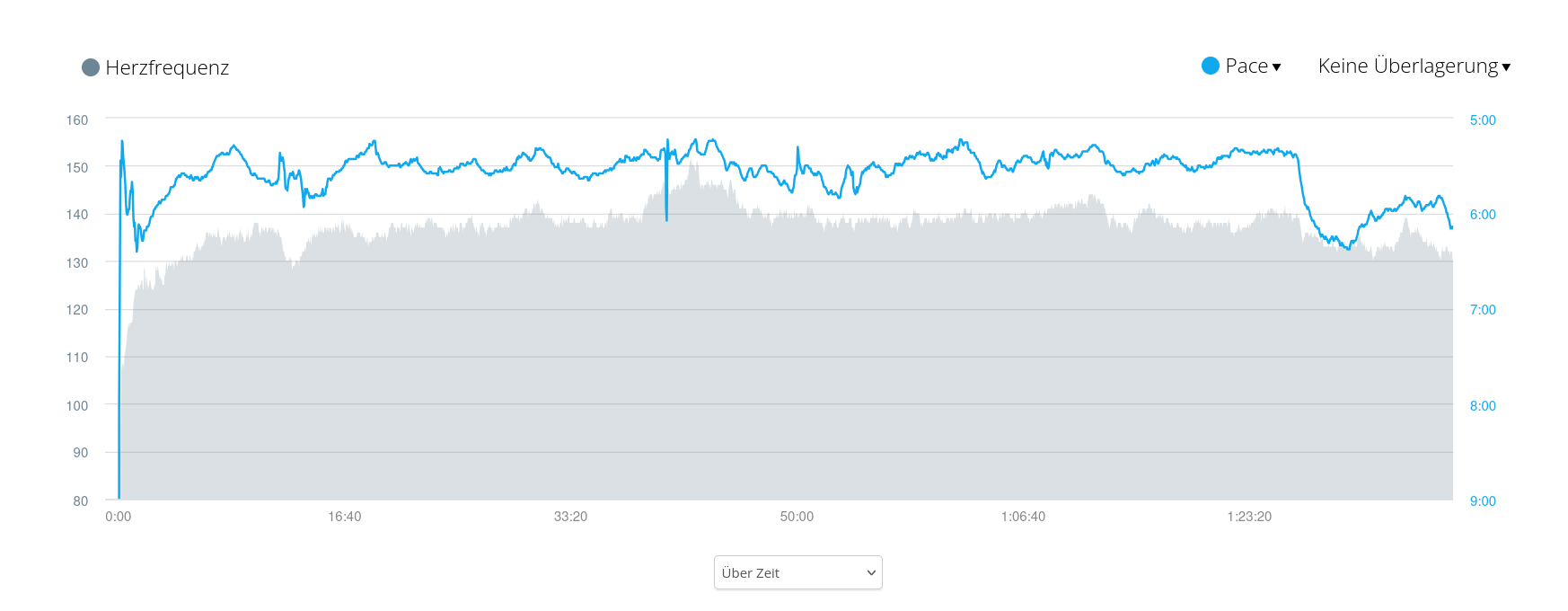Image resolution: width=1568 pixels, height=611 pixels.
Task: Open the Keine Überlagerung overlay dropdown
Action: tap(1407, 66)
